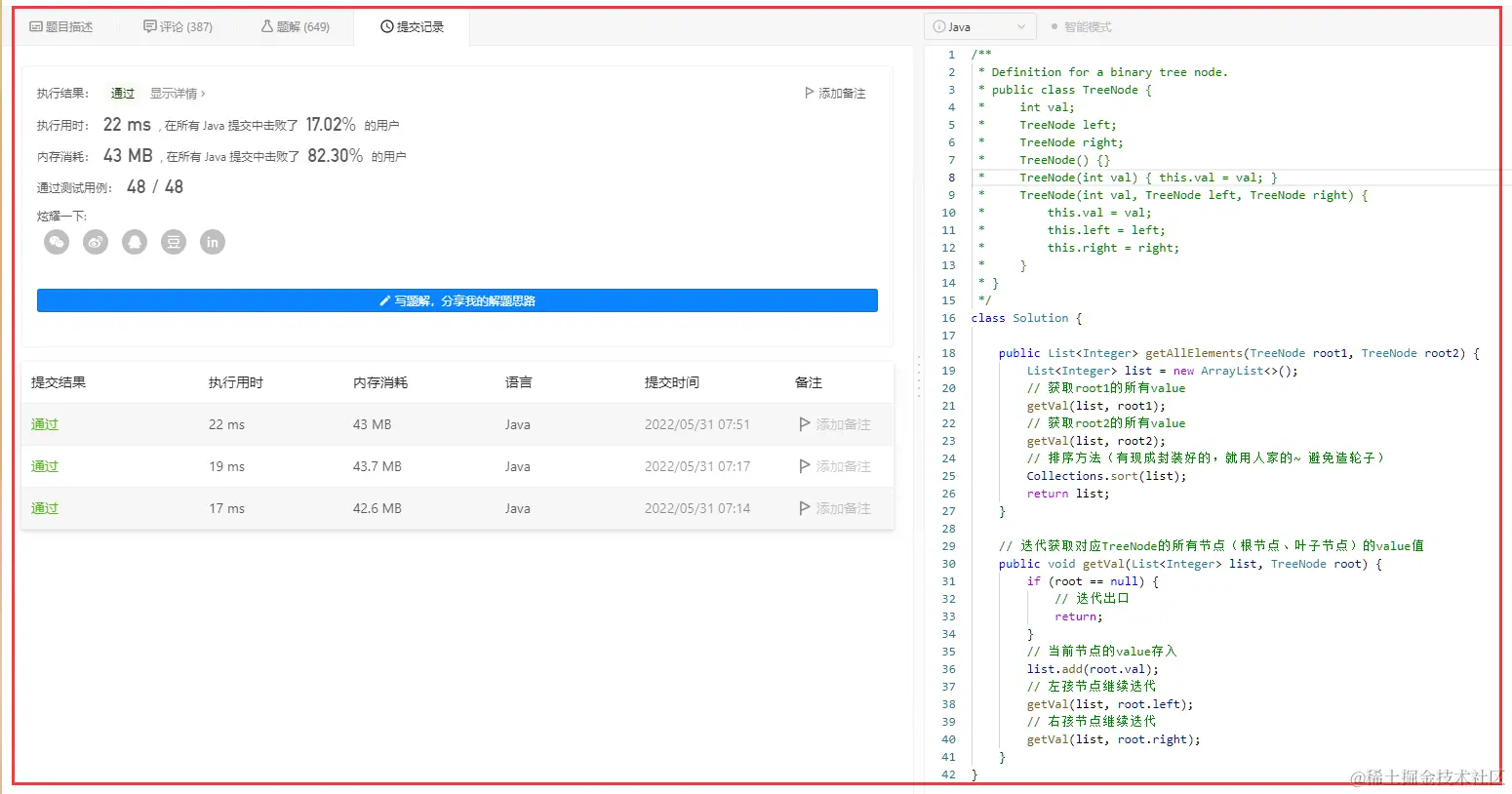Click the 提交时间 column header
Viewport: 1512px width, 794px height.
[x=672, y=382]
